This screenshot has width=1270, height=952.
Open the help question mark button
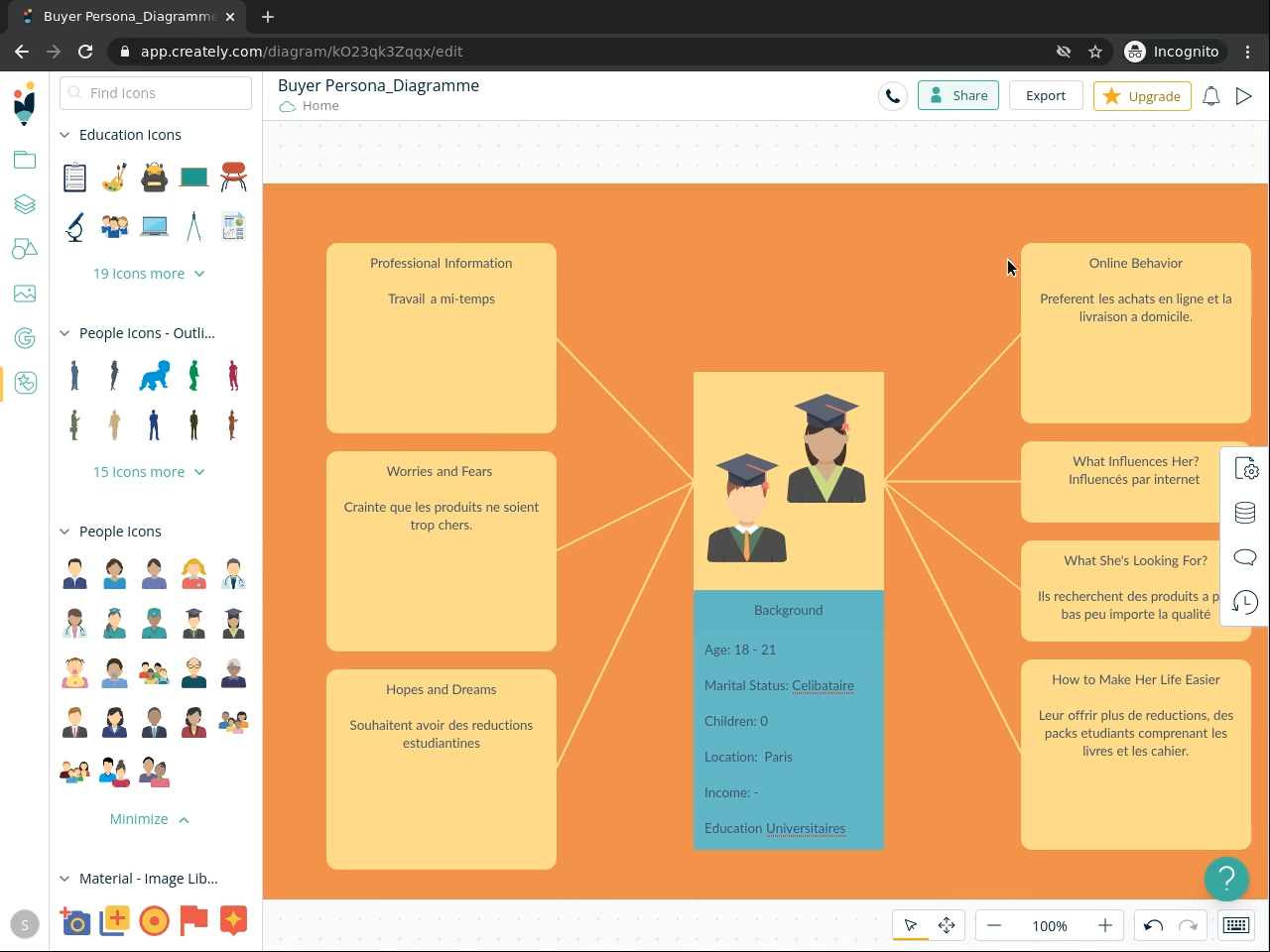(x=1226, y=879)
